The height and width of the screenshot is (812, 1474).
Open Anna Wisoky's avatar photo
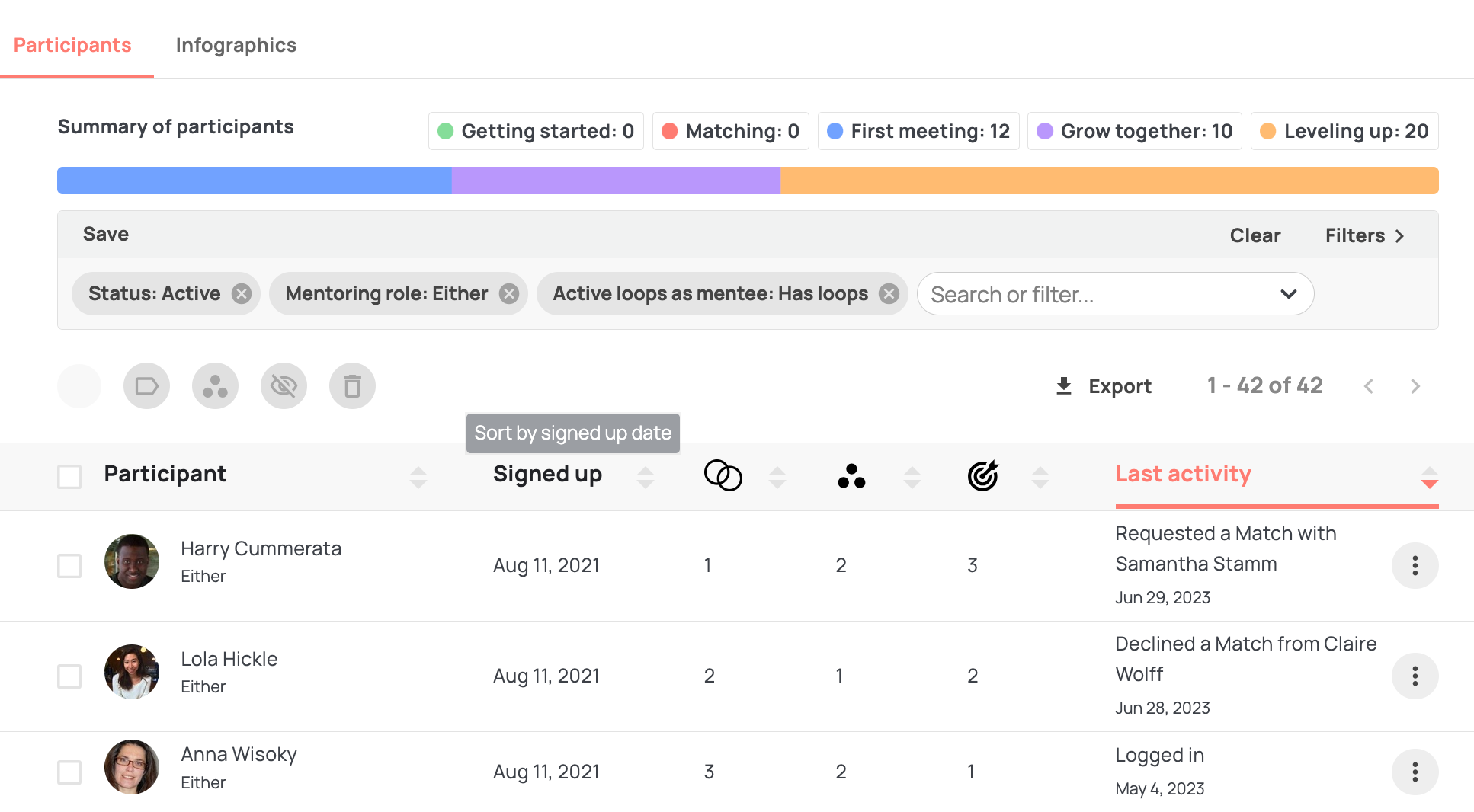(132, 767)
